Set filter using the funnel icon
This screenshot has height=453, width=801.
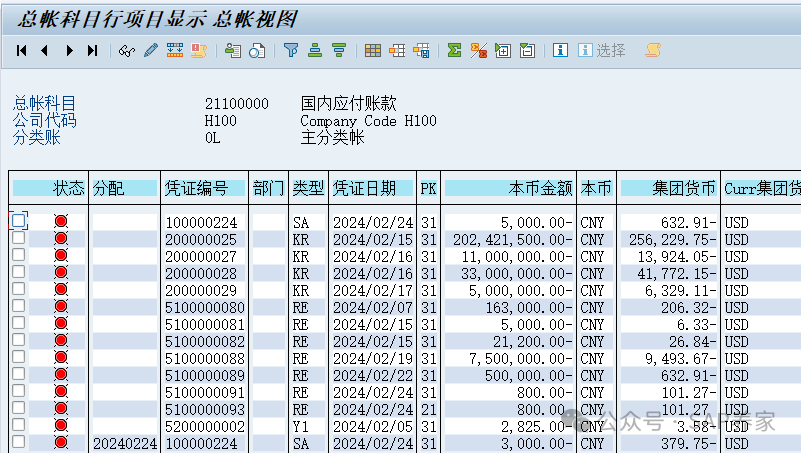[291, 51]
